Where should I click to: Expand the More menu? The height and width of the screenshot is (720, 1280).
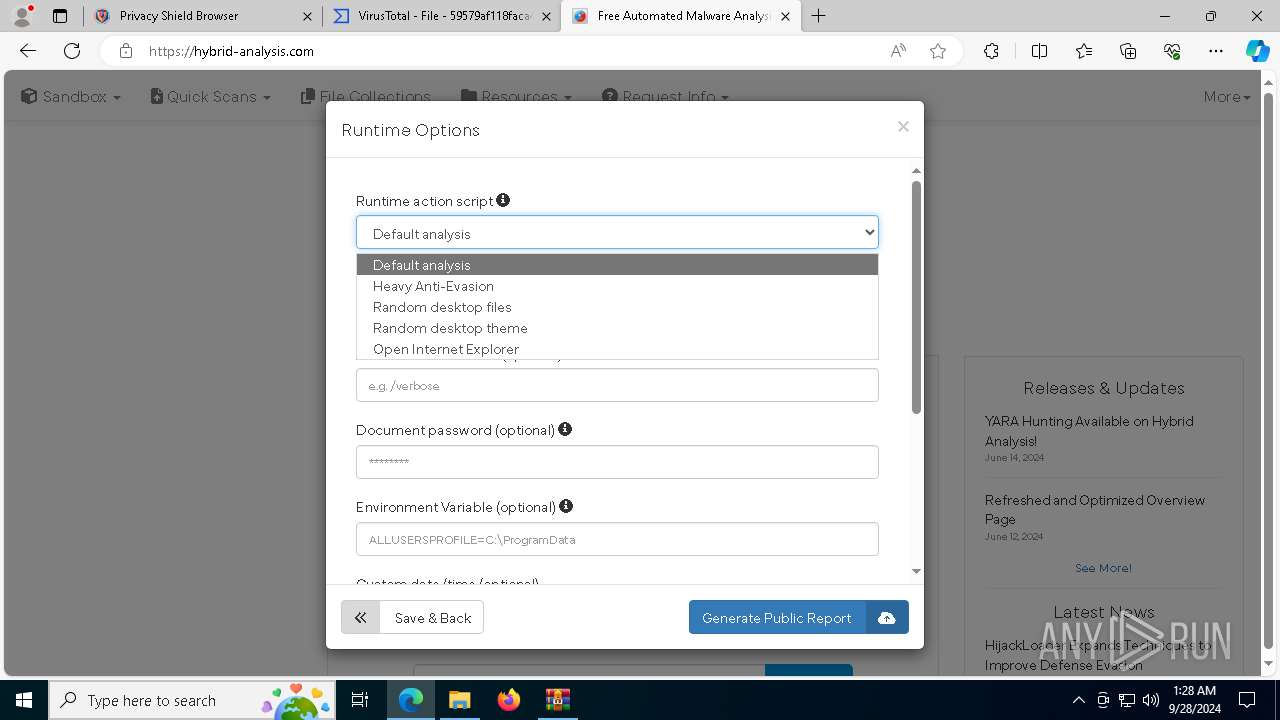pos(1227,97)
